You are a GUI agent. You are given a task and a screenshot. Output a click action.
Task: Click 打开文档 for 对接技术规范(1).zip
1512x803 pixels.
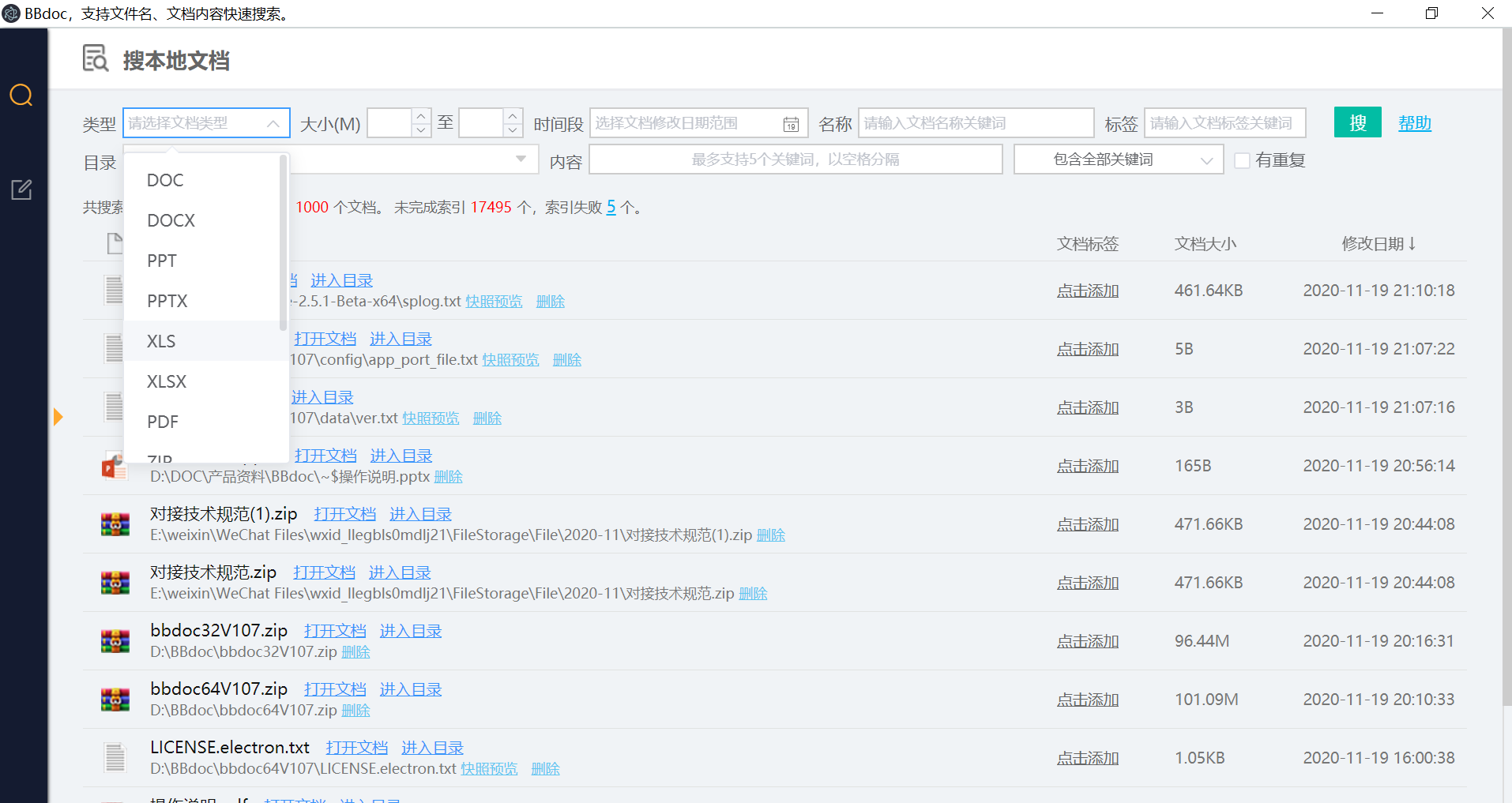344,514
